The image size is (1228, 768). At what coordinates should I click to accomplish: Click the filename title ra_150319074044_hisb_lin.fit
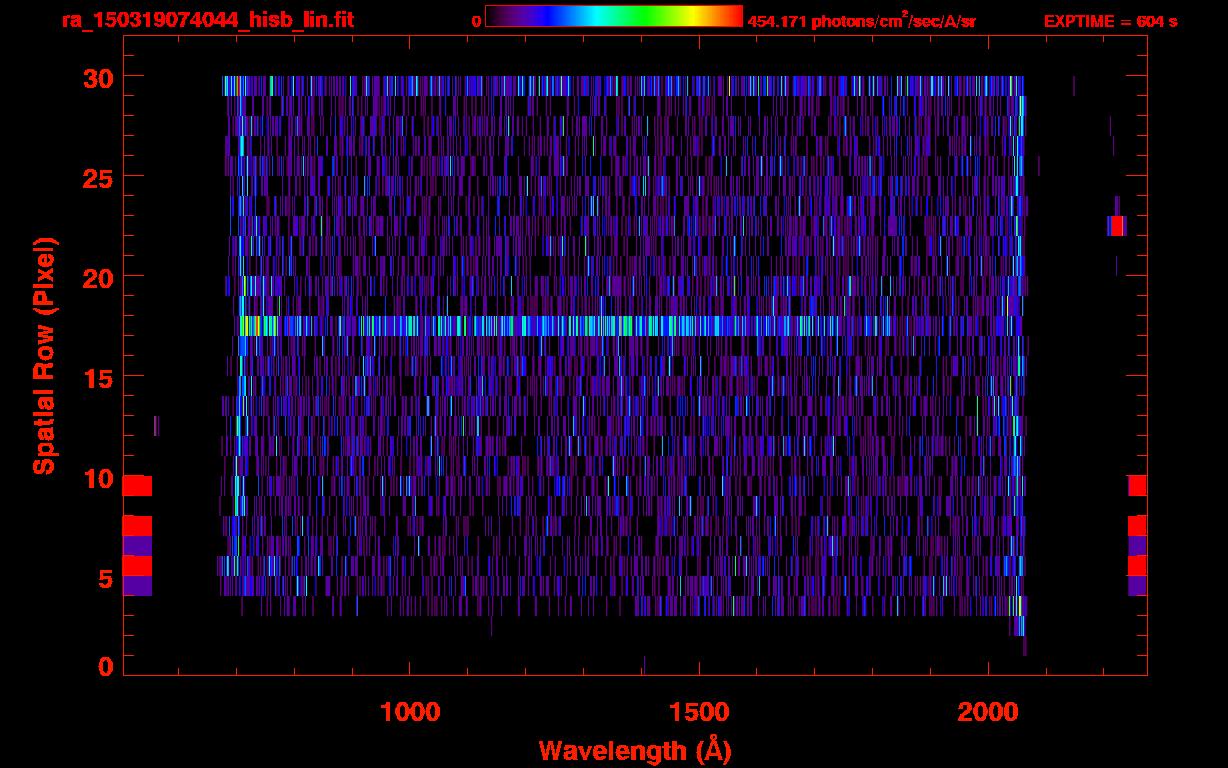(207, 20)
